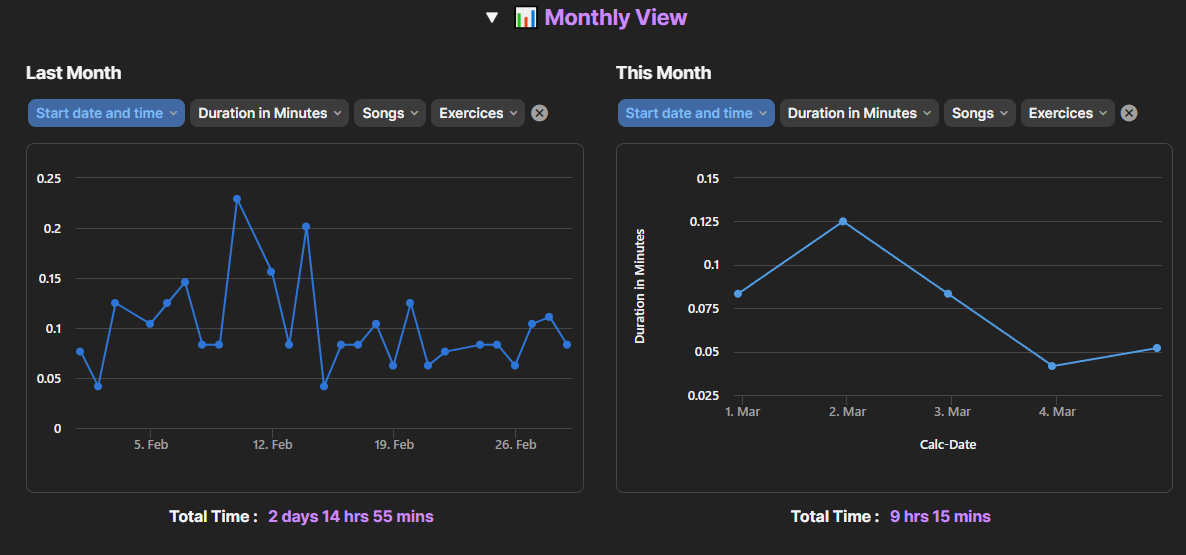Screen dimensions: 1186x555
Task: Open This Month's Start date and time dropdown
Action: pos(696,113)
